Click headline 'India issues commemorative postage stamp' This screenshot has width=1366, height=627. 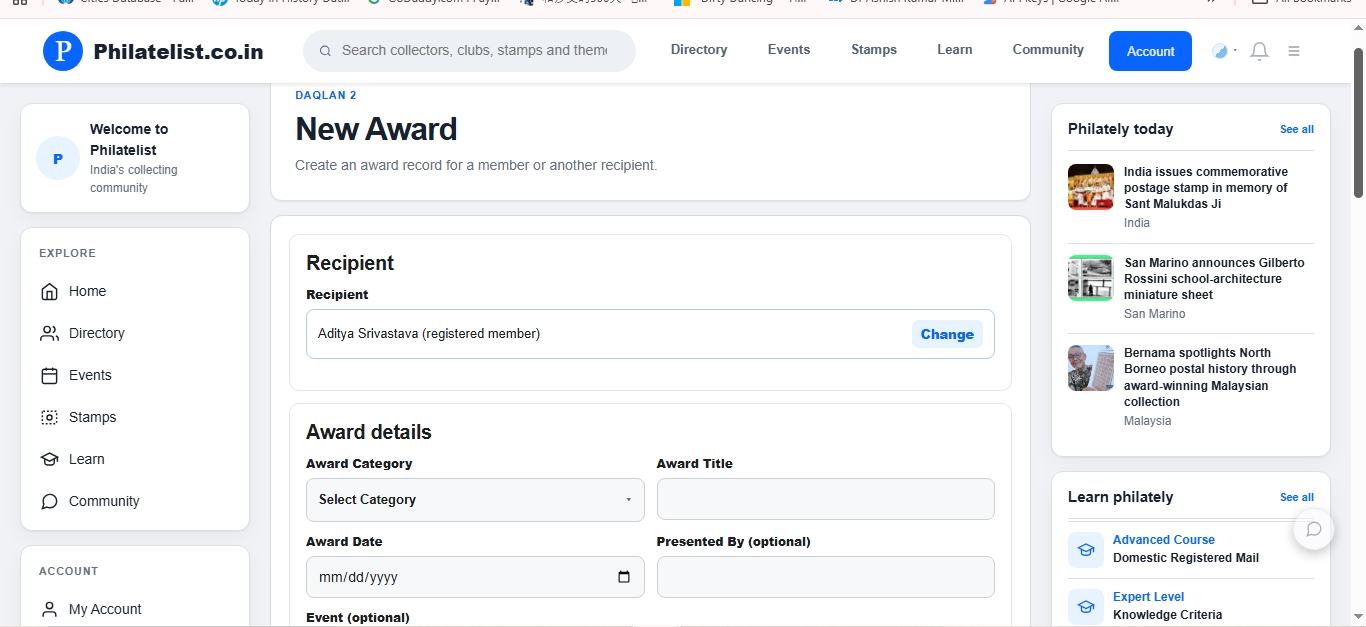(x=1206, y=187)
